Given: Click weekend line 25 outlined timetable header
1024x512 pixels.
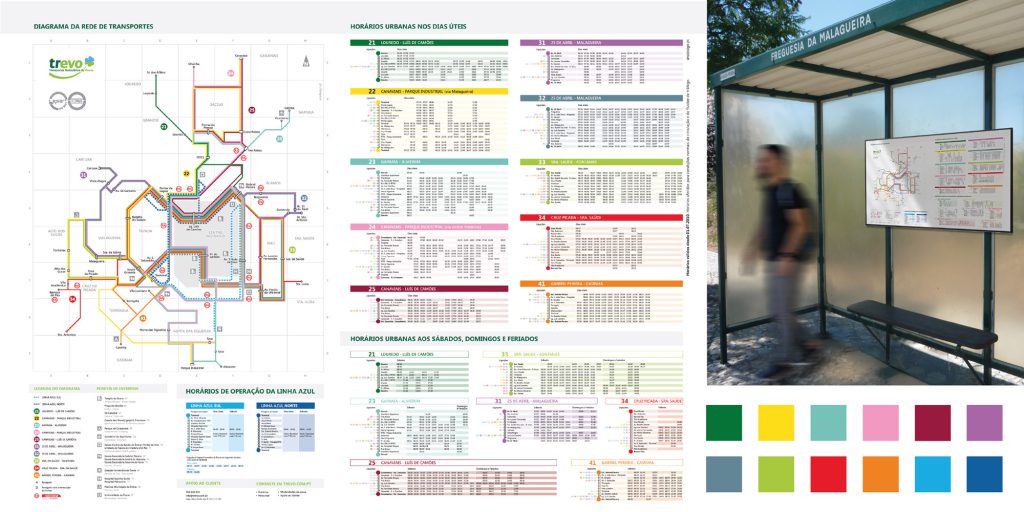Looking at the screenshot, I should [x=453, y=462].
